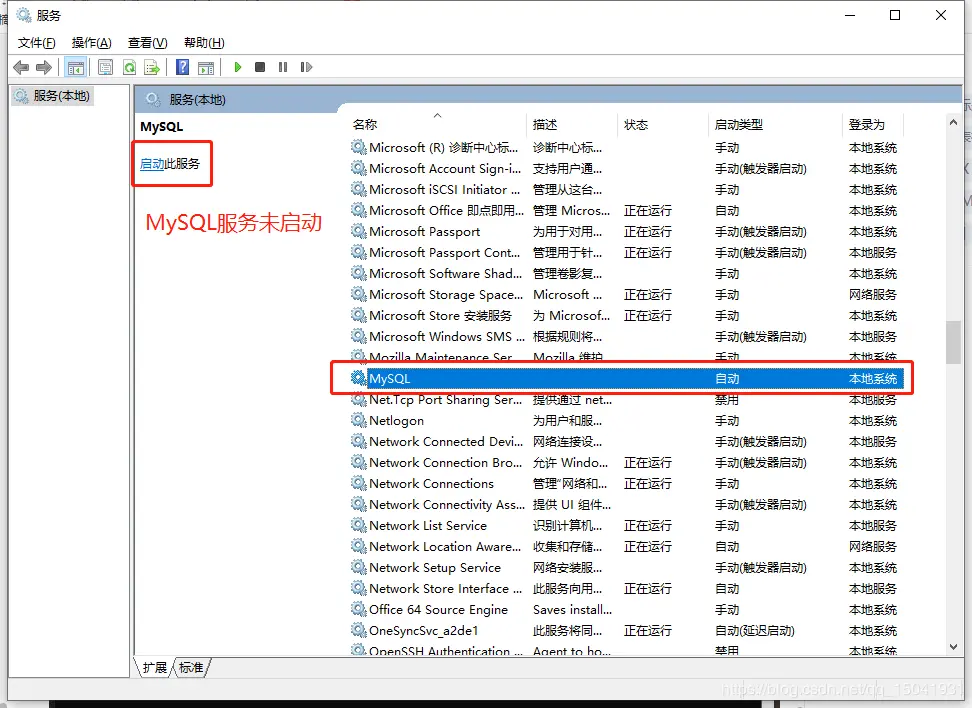
Task: Restart the service with the restart icon
Action: 306,67
